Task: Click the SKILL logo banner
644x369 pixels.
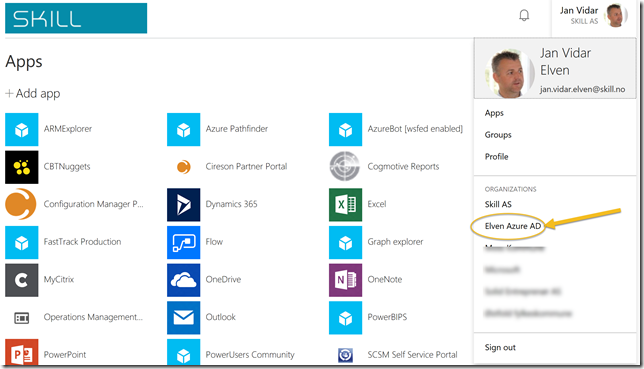Action: point(76,18)
